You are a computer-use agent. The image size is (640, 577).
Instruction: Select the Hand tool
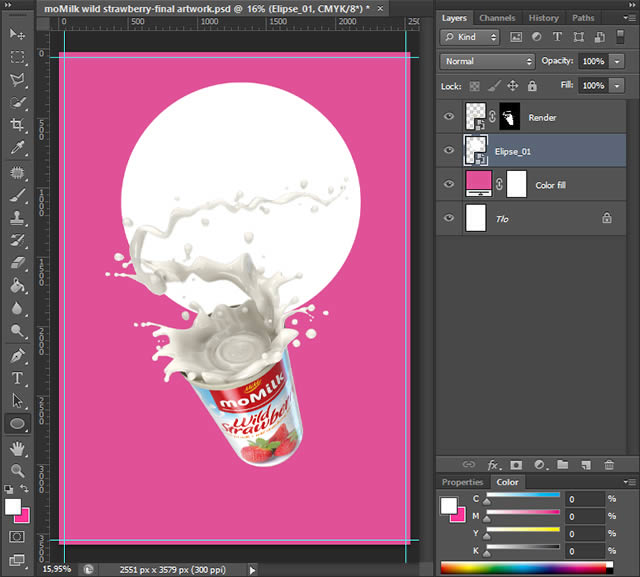point(17,449)
